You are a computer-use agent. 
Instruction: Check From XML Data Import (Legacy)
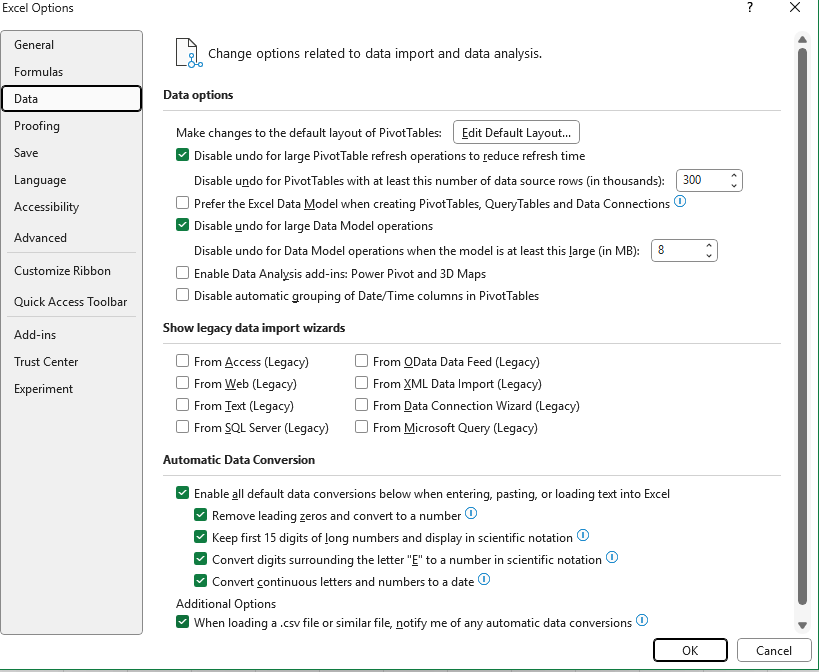(x=361, y=383)
